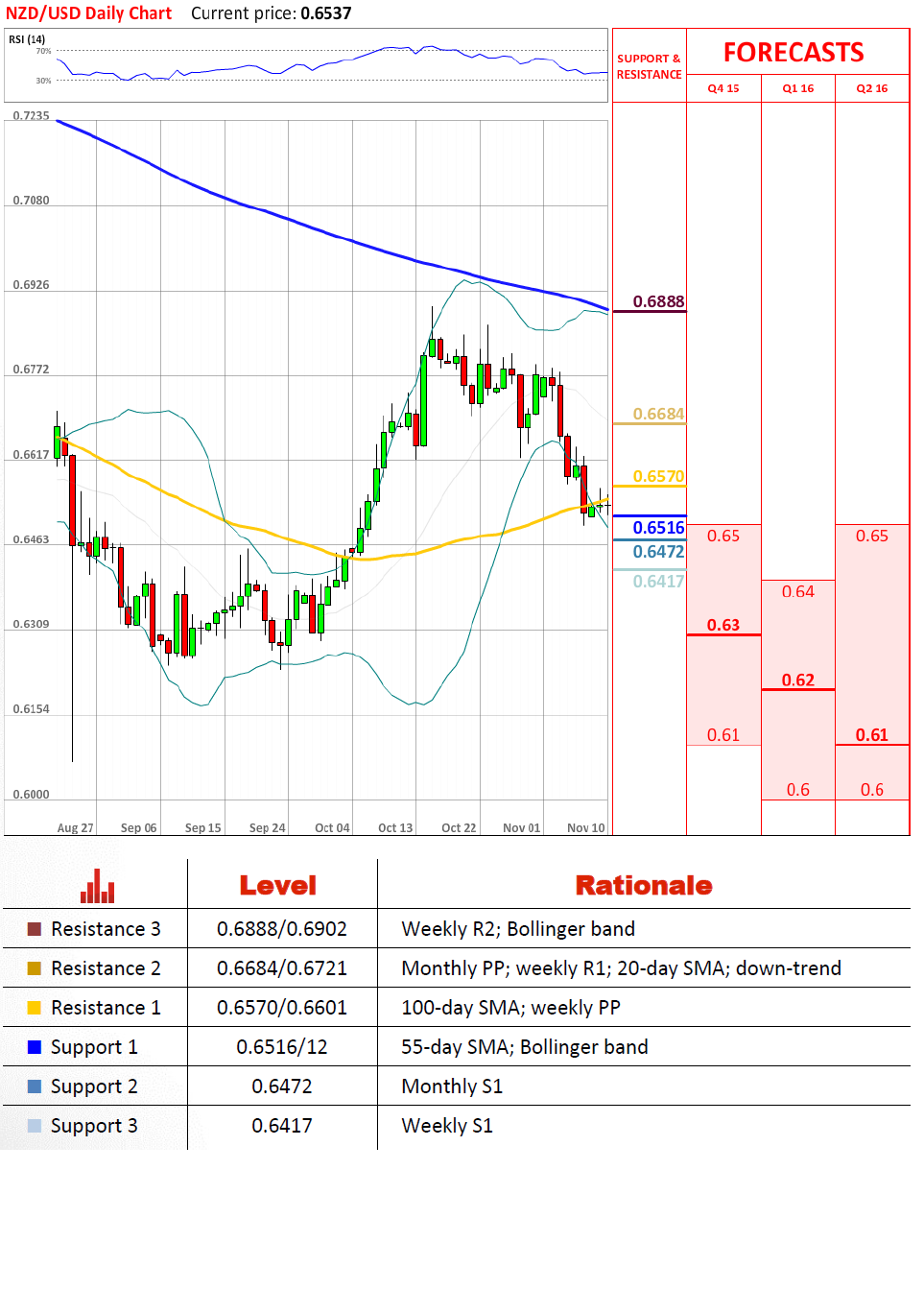Click the Support 2 steel-blue swatch
This screenshot has height=1313, width=924.
[35, 1086]
